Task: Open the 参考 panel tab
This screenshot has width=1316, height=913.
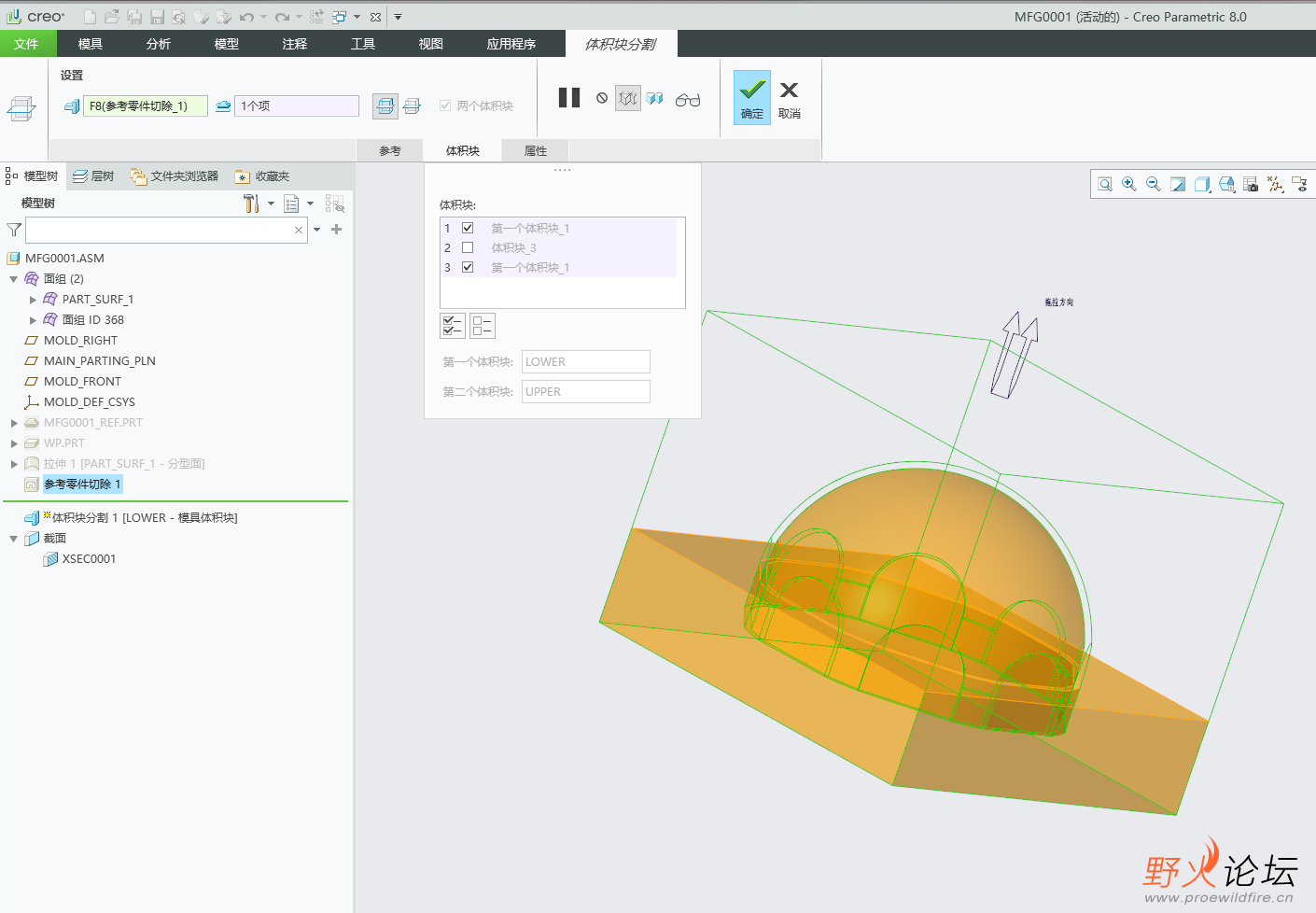Action: 390,151
